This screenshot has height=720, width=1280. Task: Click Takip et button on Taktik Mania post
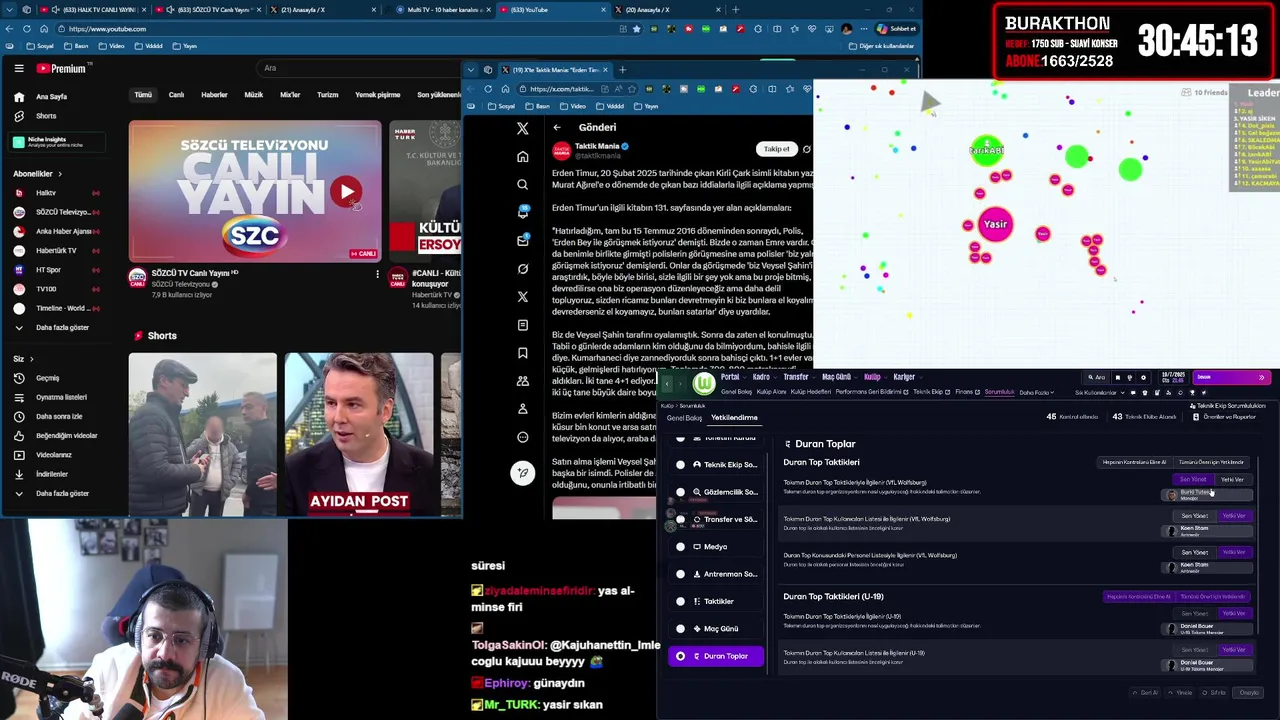777,149
